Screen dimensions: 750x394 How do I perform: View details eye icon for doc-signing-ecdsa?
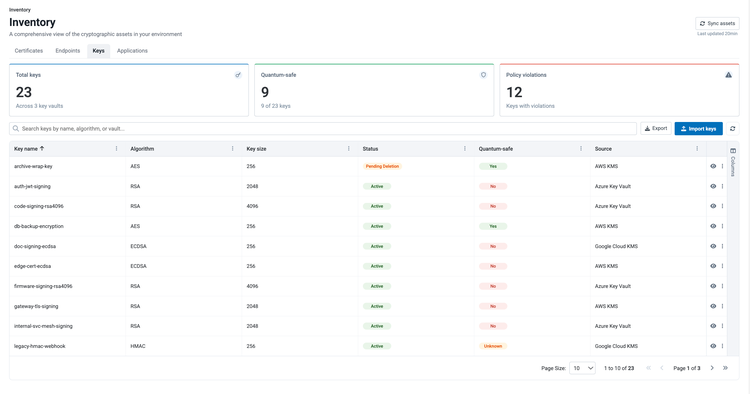point(713,246)
